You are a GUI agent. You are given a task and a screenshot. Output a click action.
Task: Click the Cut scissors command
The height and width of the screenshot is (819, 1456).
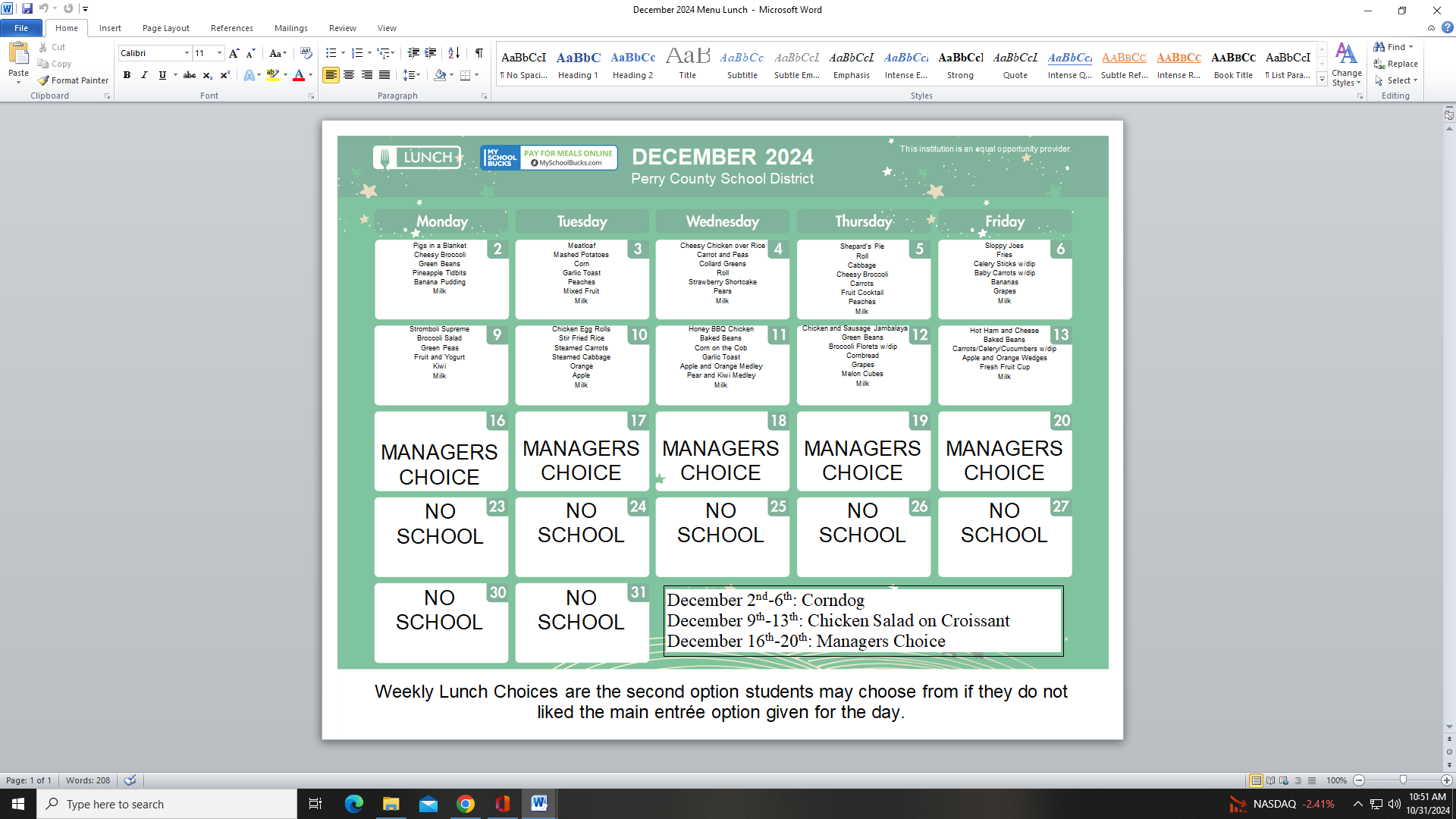(52, 47)
